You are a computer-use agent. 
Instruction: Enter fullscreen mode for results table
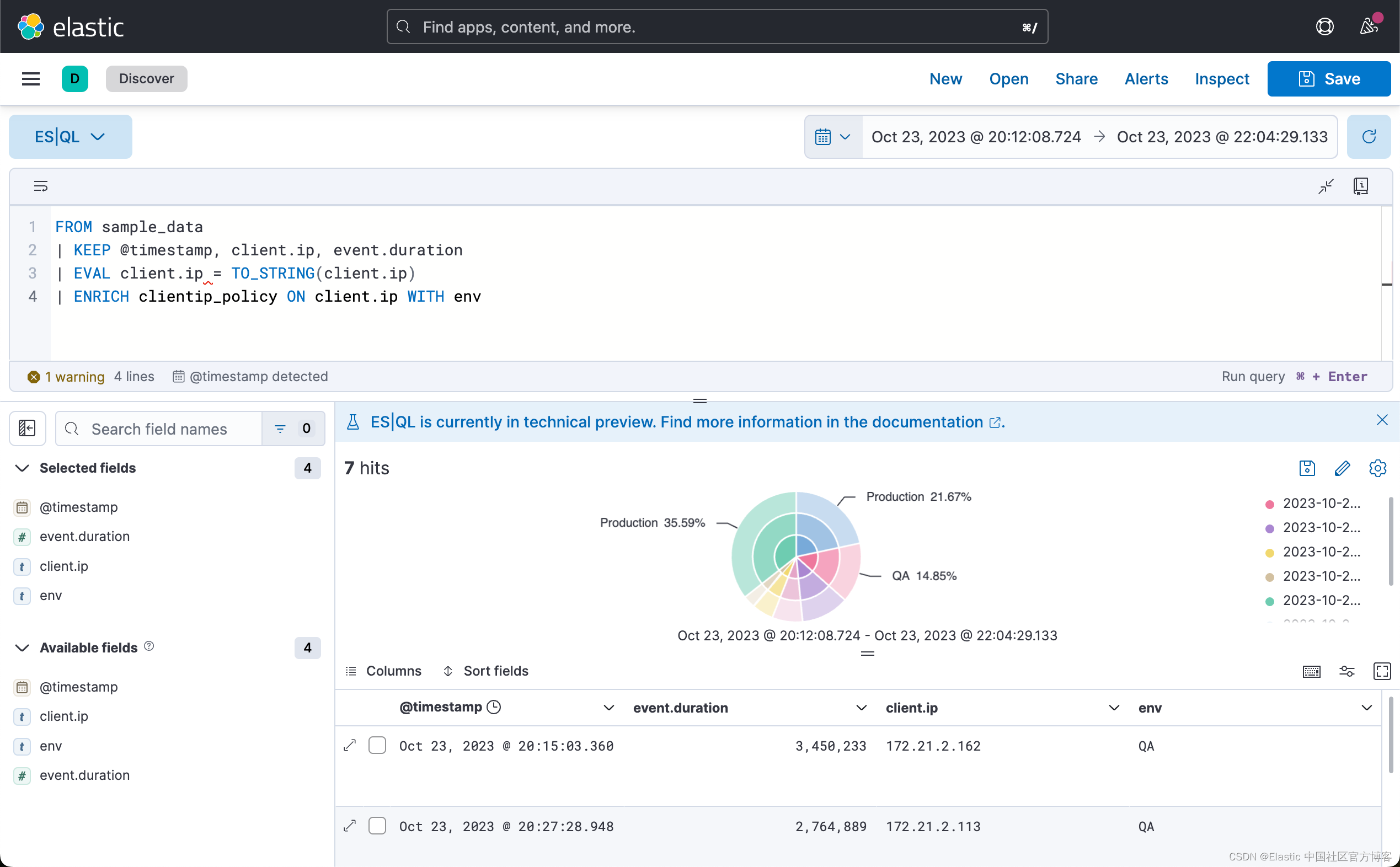click(1382, 671)
